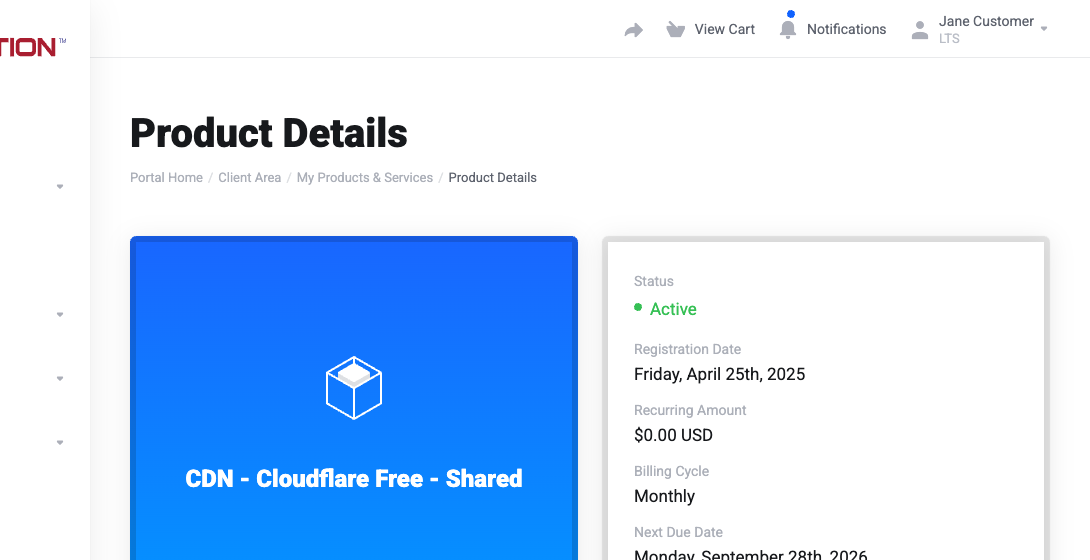Click the shopping basket icon
This screenshot has height=560, width=1090.
[676, 29]
